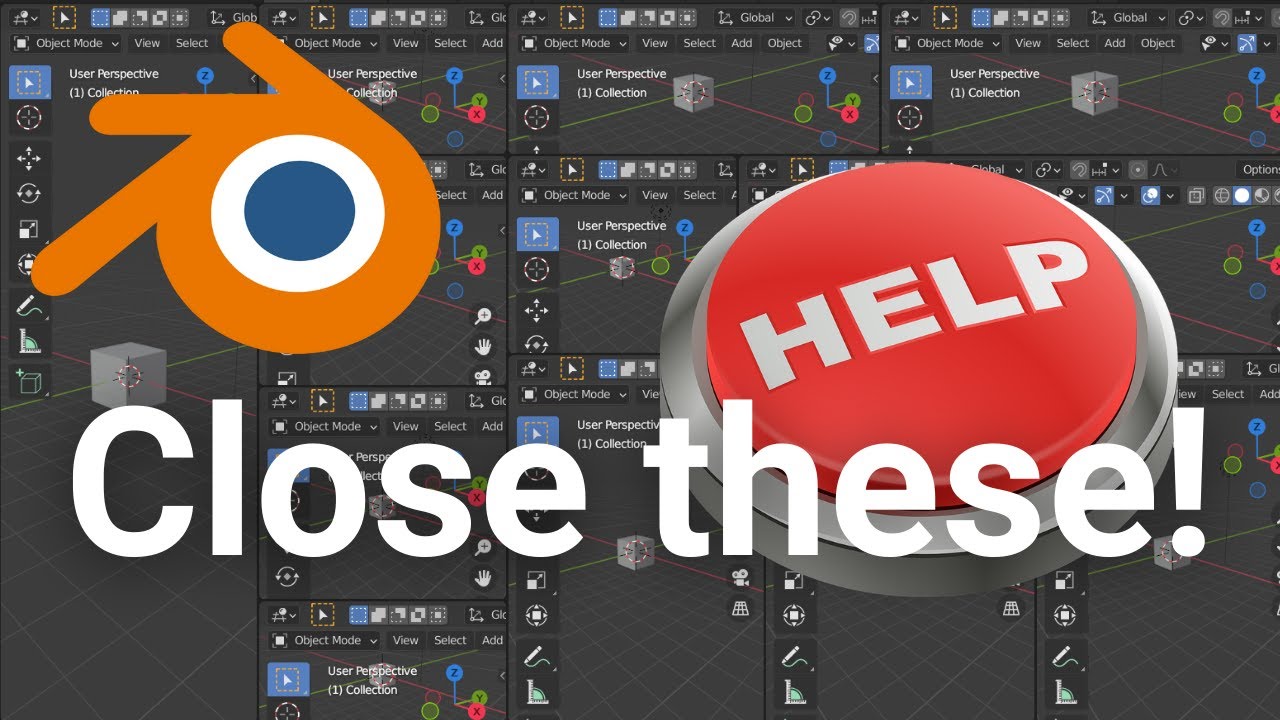This screenshot has height=720, width=1280.
Task: Activate the 3D Cursor tool in top-right viewport
Action: 911,118
